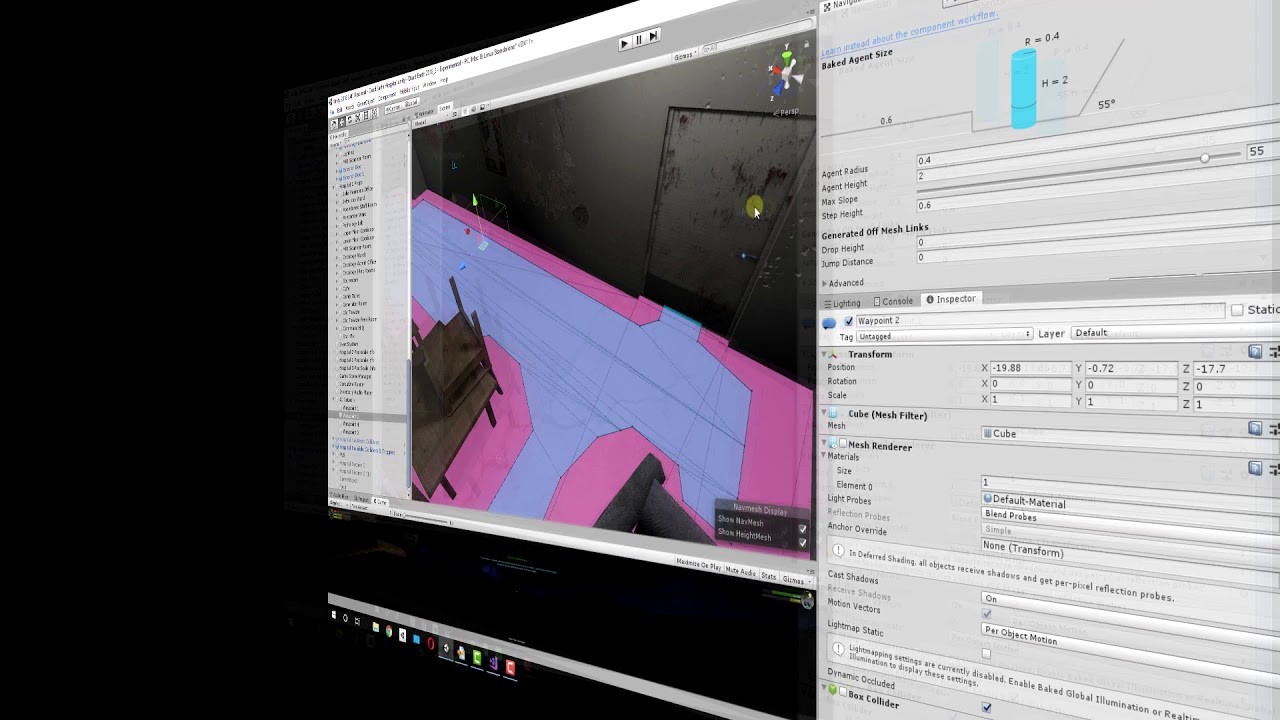Collapse the Materials list
The height and width of the screenshot is (720, 1280).
point(824,455)
